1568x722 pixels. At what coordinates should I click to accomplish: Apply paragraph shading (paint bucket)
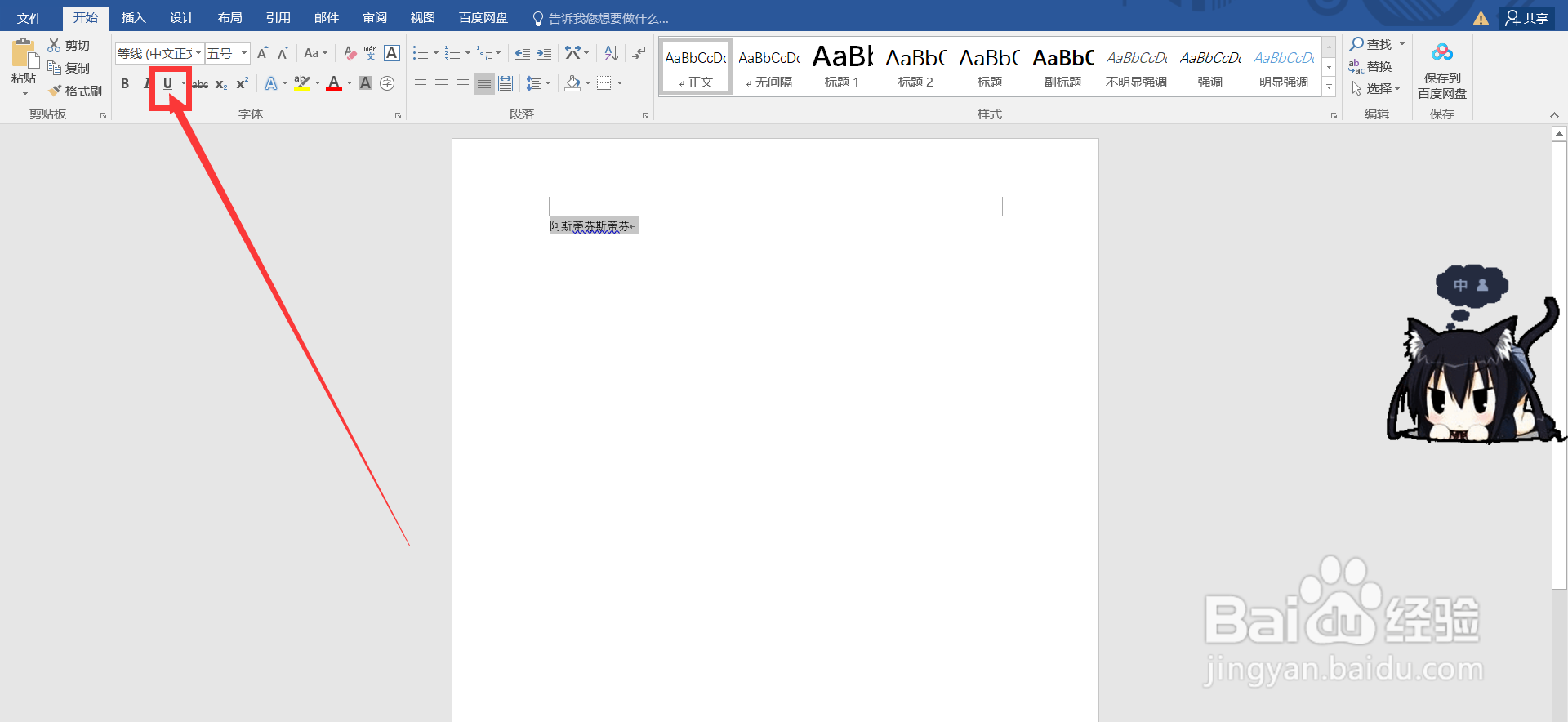[572, 83]
